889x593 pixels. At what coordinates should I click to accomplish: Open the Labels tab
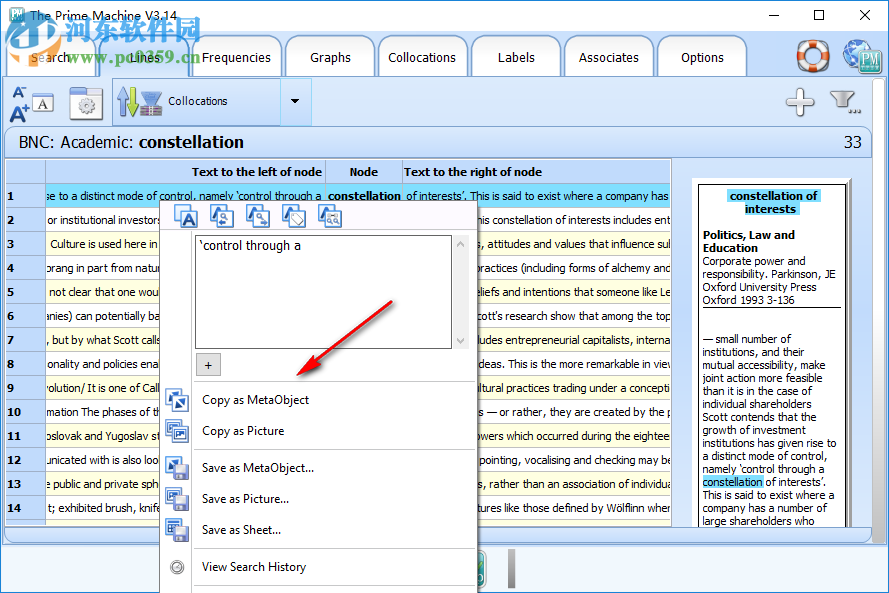[516, 57]
